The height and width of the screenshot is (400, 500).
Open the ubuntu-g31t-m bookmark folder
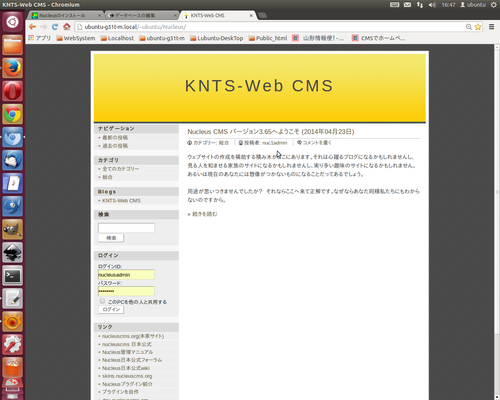pyautogui.click(x=162, y=38)
